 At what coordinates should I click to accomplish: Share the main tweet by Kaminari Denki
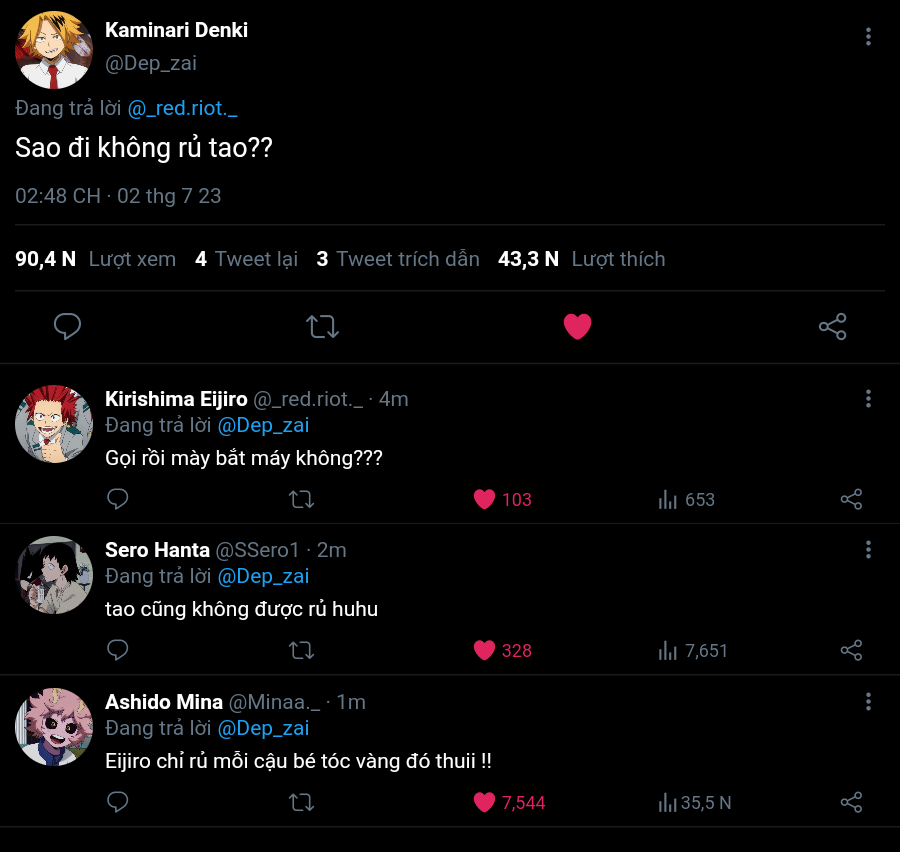pyautogui.click(x=832, y=326)
